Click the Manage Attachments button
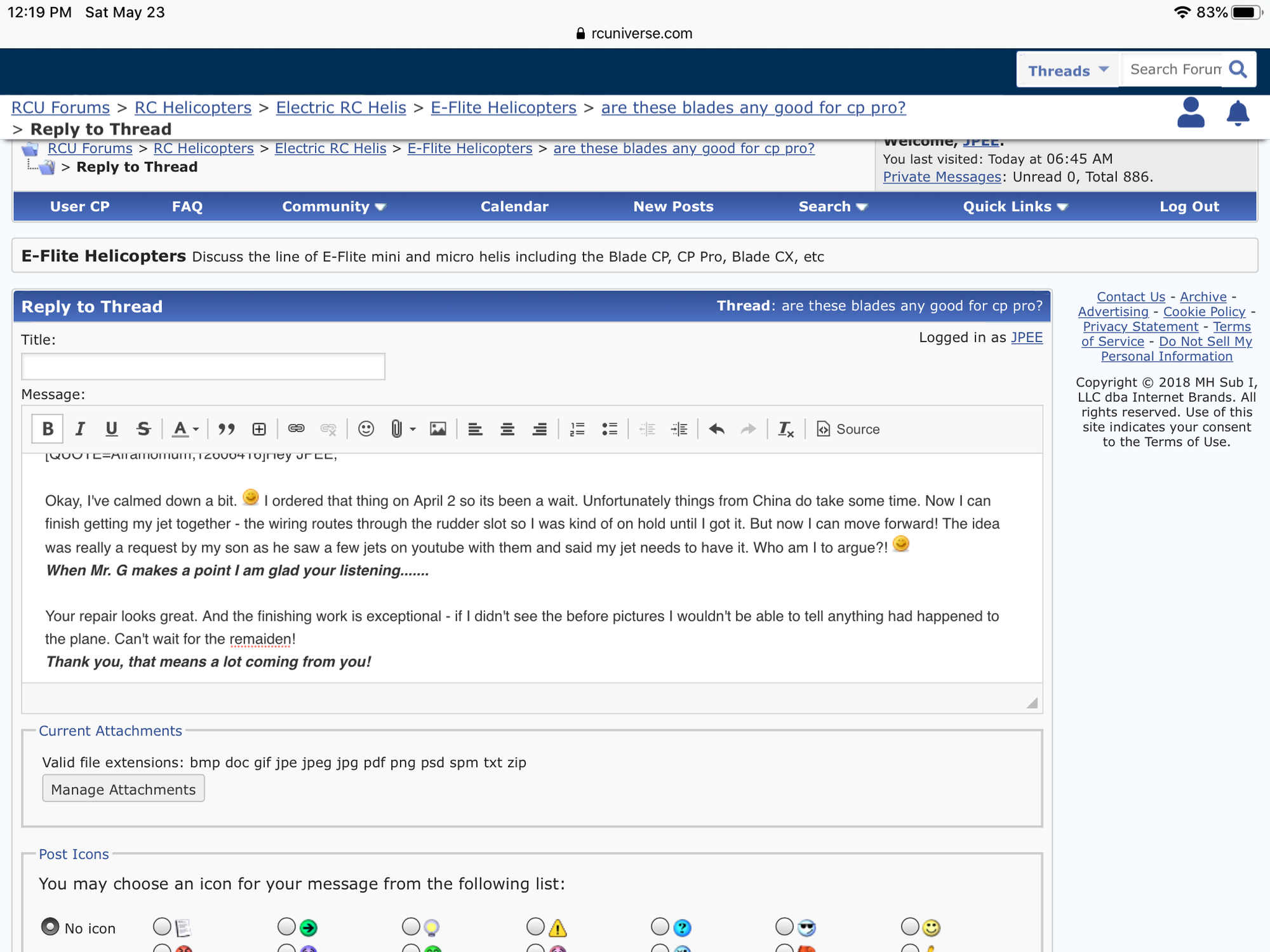Viewport: 1270px width, 952px height. tap(123, 789)
